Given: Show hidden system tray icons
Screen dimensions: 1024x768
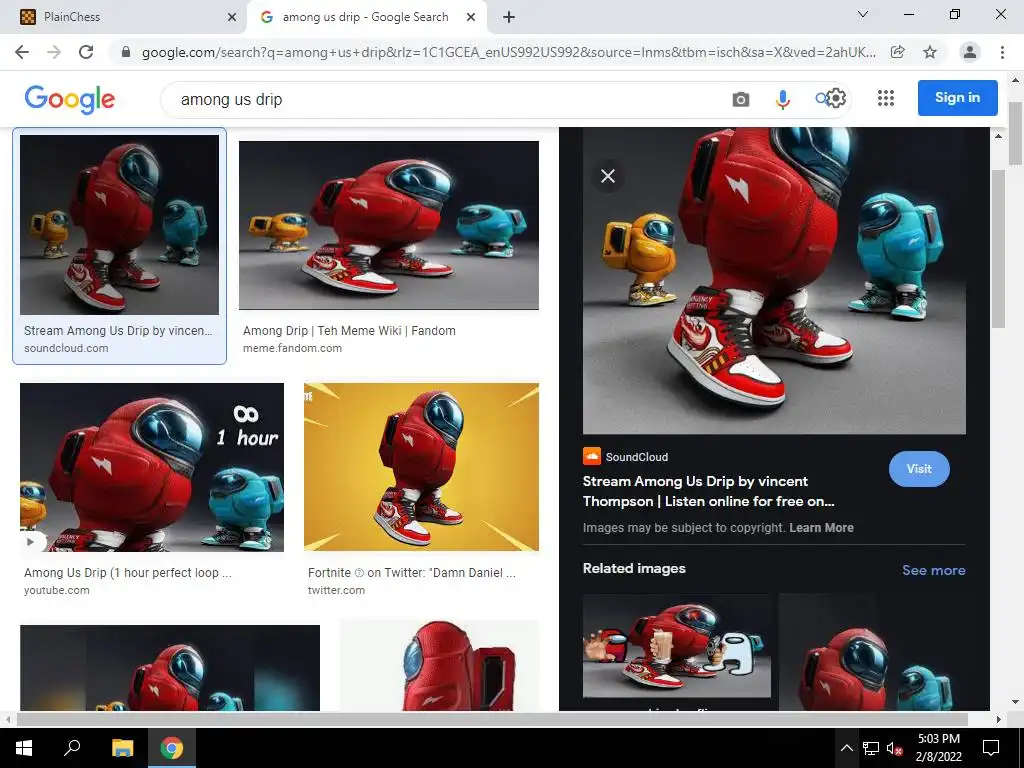Looking at the screenshot, I should [846, 748].
